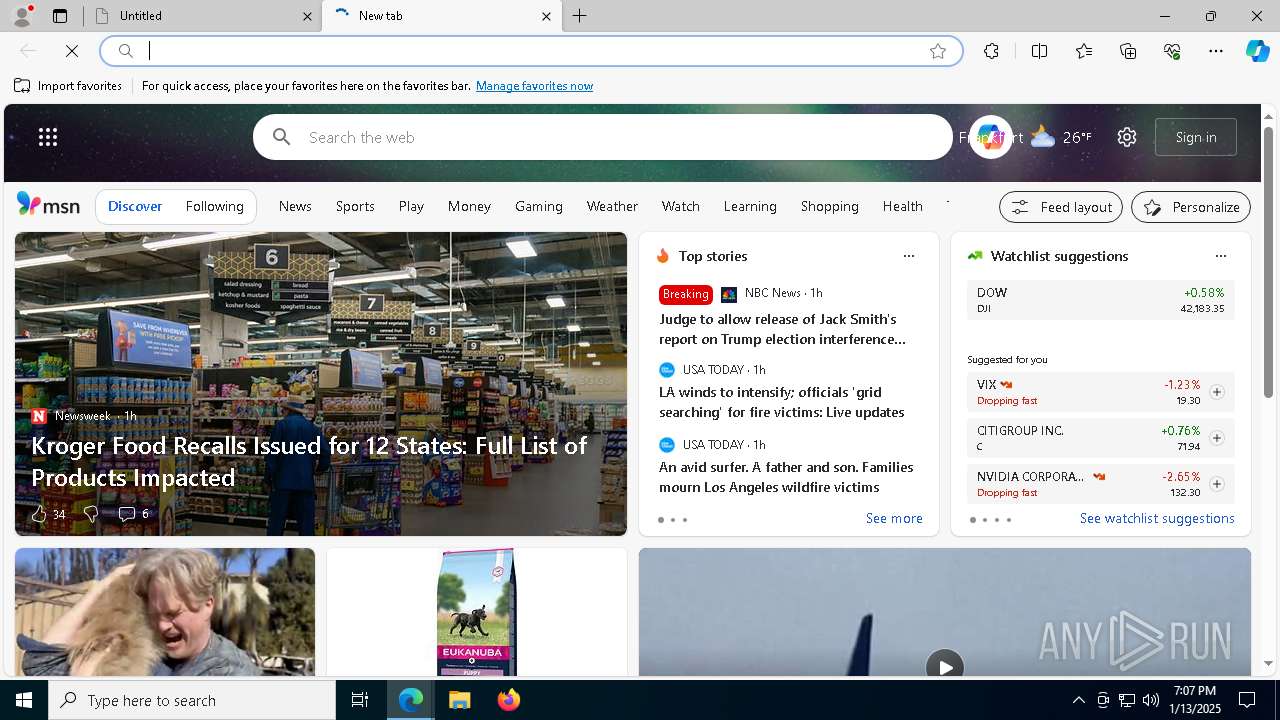Image resolution: width=1280 pixels, height=720 pixels.
Task: Click See more top stories
Action: [x=894, y=518]
